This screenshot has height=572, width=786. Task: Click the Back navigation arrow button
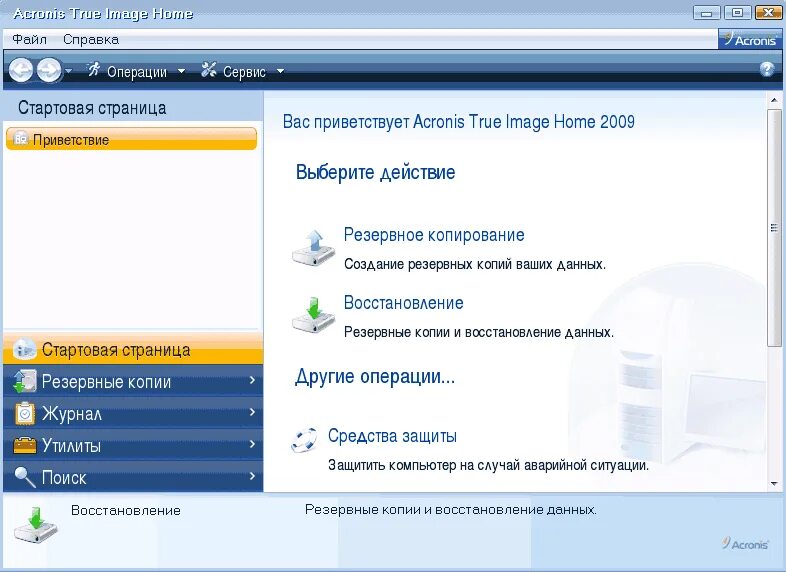click(21, 70)
